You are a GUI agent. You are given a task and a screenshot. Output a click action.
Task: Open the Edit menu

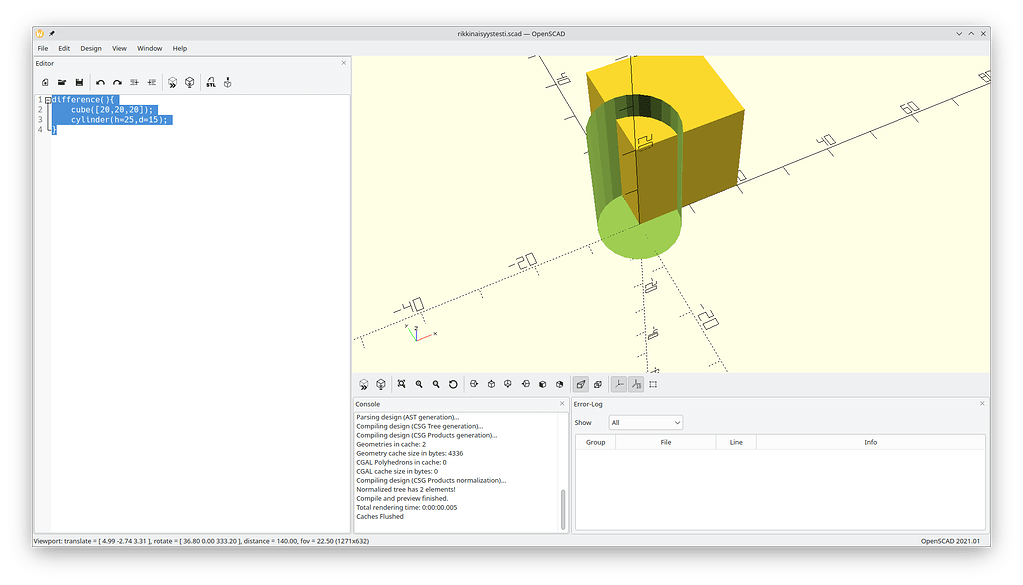[x=64, y=48]
